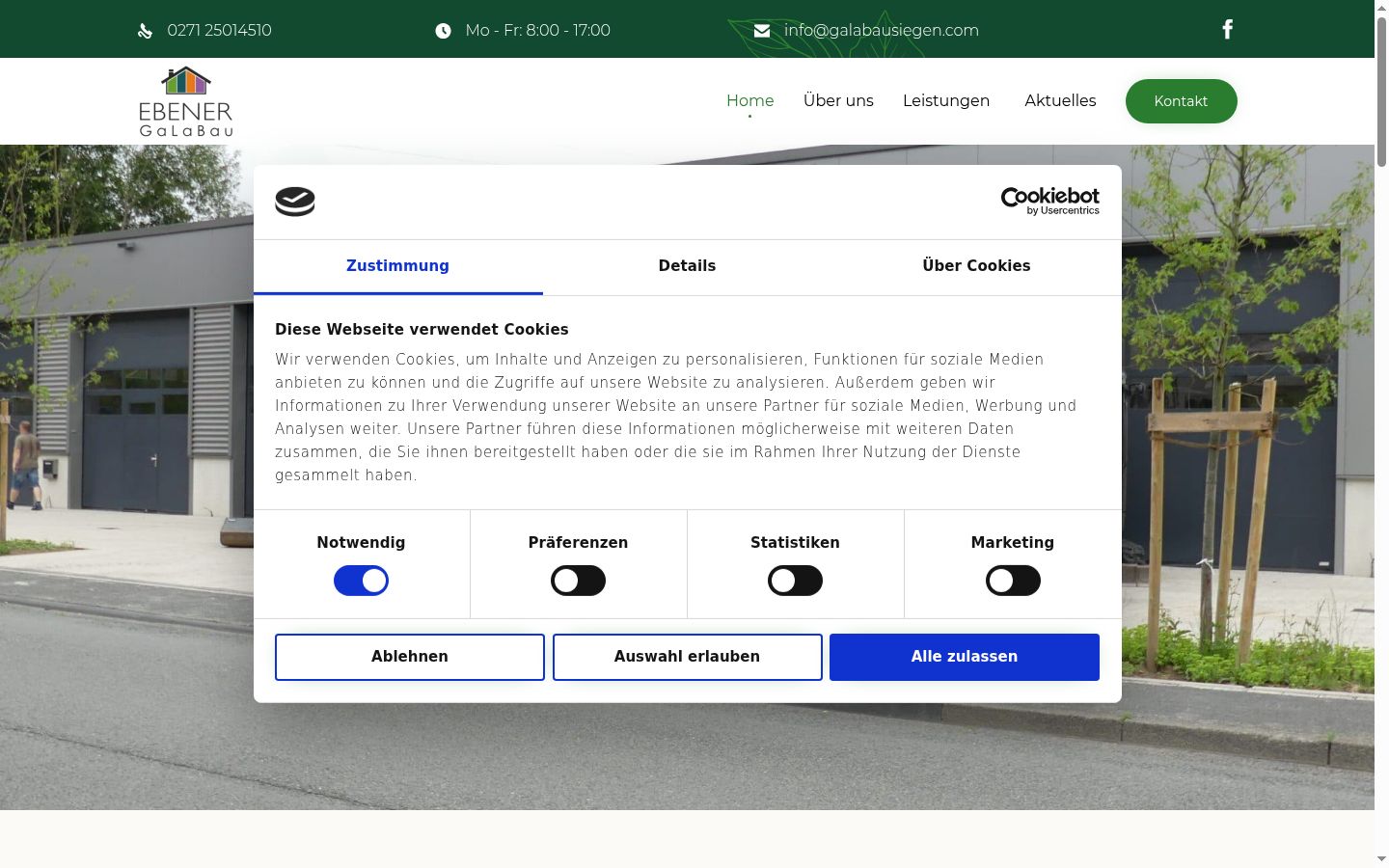
Task: Click the phone handset icon
Action: pyautogui.click(x=146, y=31)
